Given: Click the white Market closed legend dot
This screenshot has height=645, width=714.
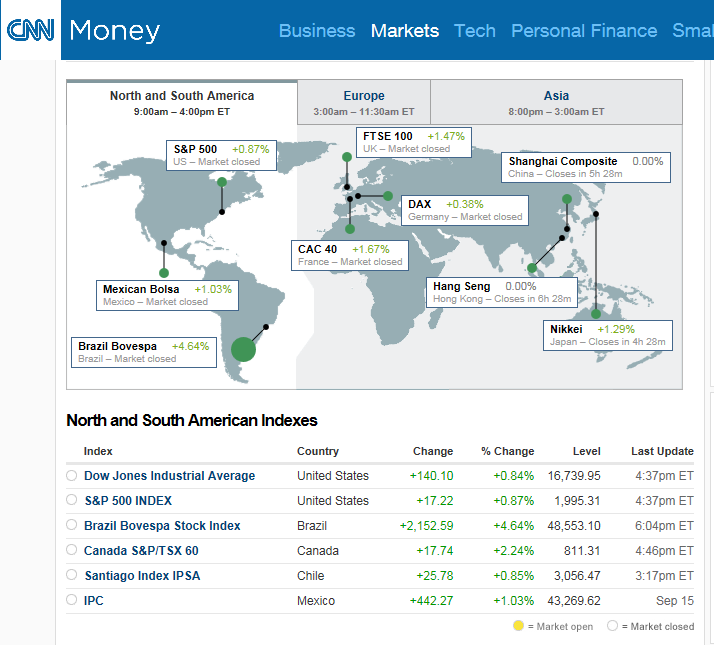Looking at the screenshot, I should coord(612,625).
